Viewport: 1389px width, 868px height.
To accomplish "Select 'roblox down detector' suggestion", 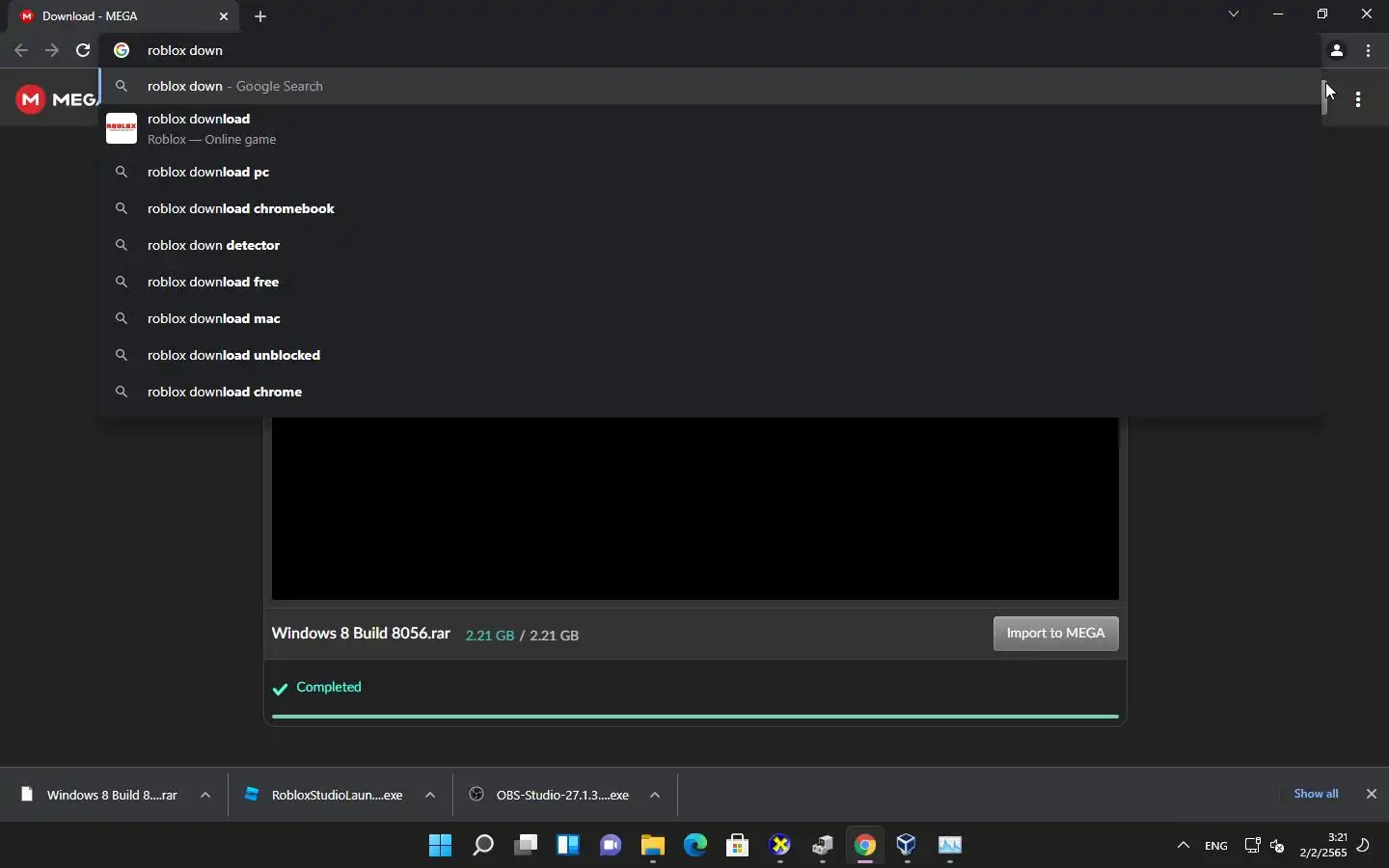I will (x=709, y=245).
